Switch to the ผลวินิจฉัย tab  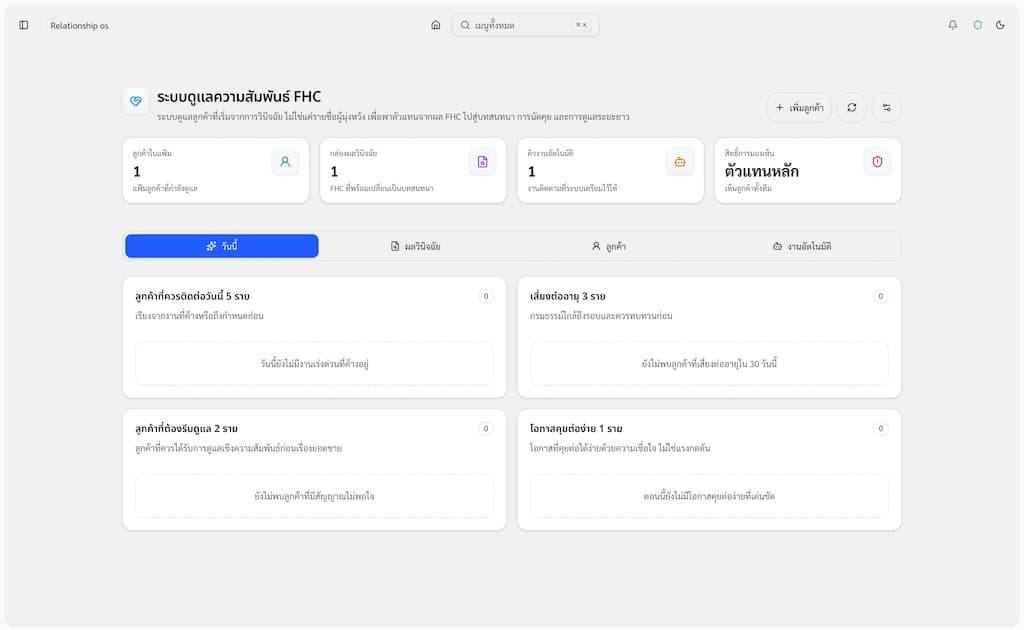coord(415,246)
